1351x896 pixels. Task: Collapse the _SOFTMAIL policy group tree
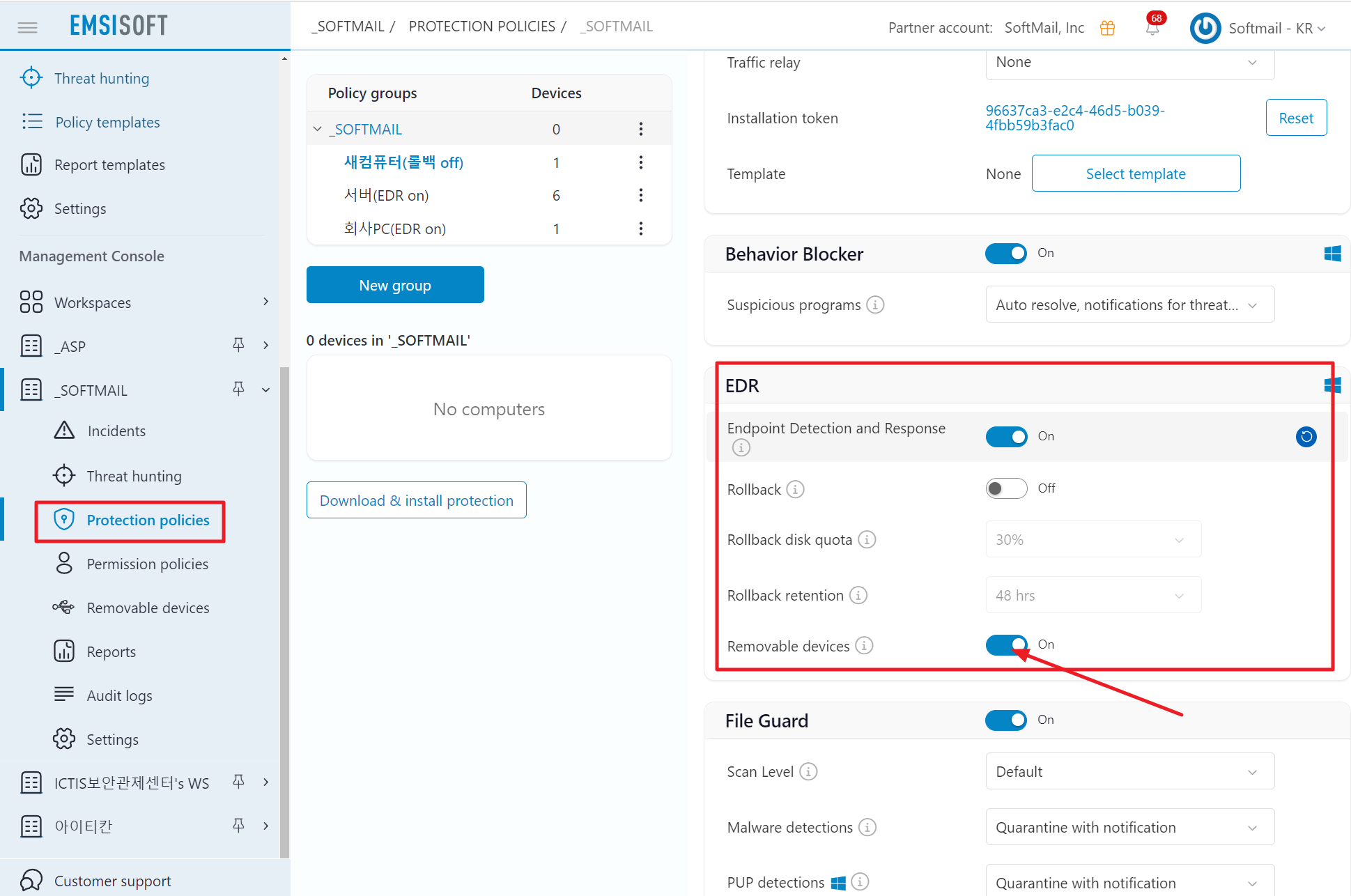click(x=318, y=130)
